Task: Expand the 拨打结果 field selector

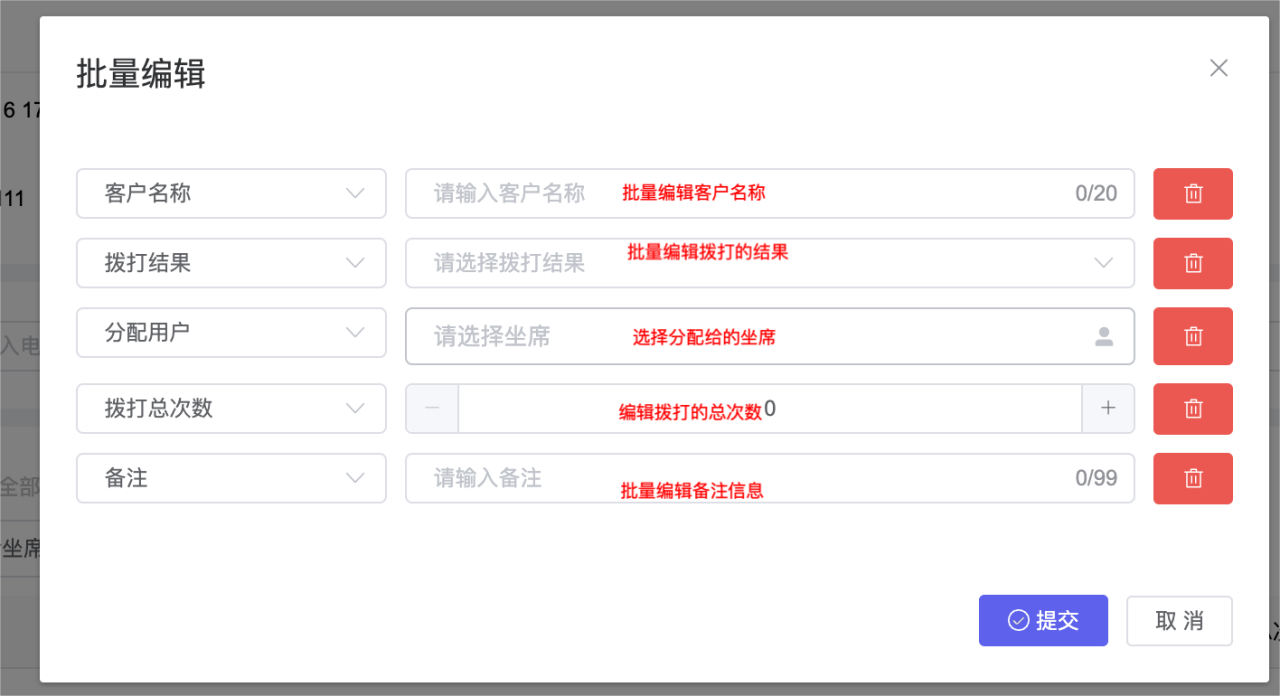Action: tap(231, 263)
